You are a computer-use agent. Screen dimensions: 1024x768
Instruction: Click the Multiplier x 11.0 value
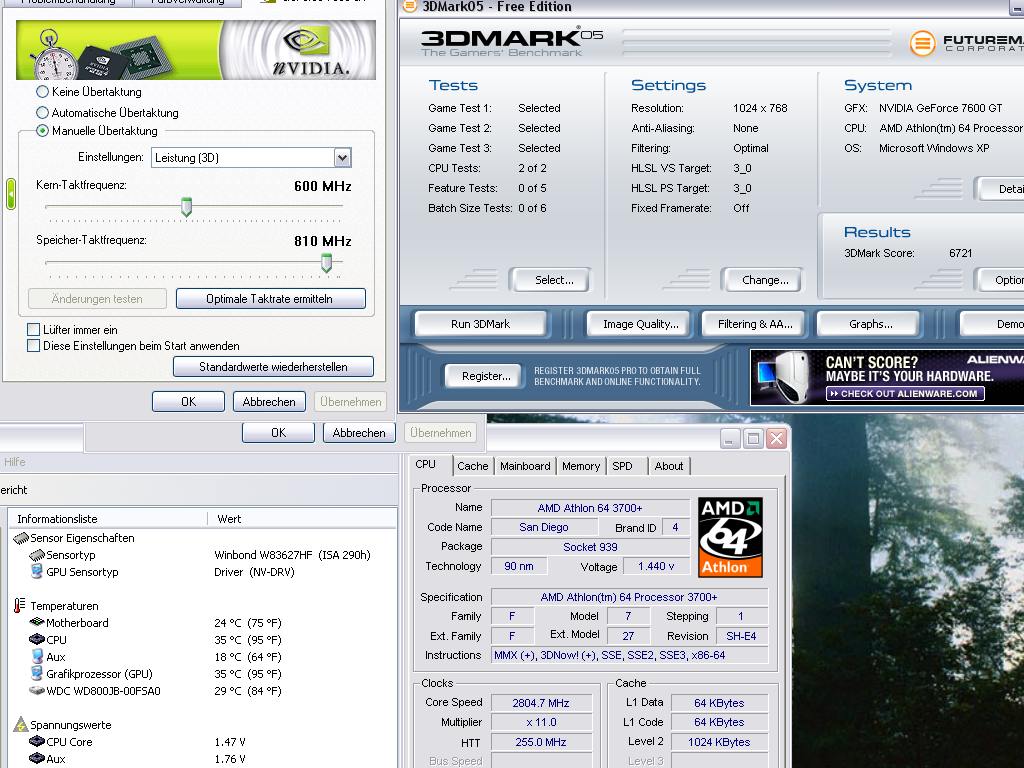(x=541, y=722)
